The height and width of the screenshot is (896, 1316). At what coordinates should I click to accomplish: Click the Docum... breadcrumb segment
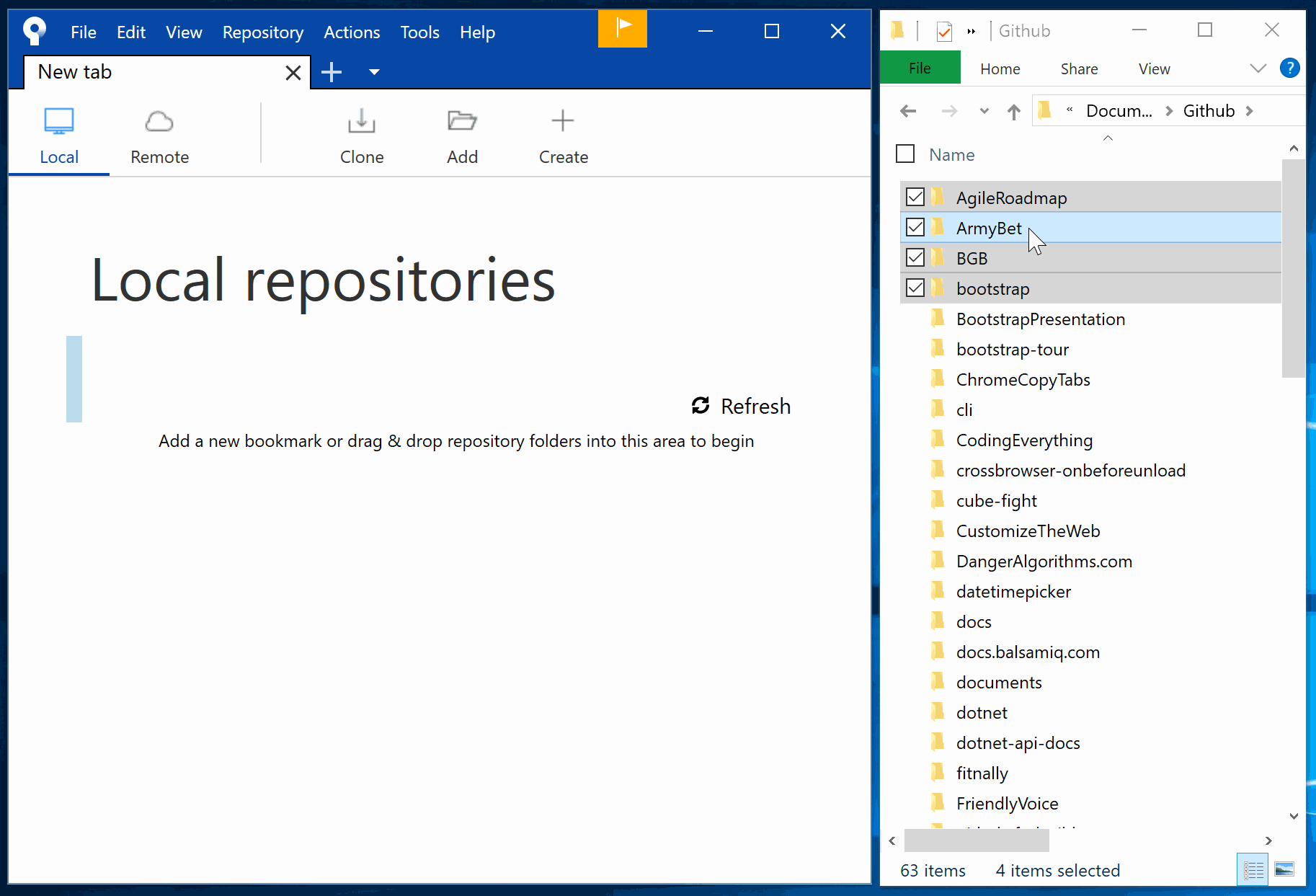click(x=1119, y=111)
